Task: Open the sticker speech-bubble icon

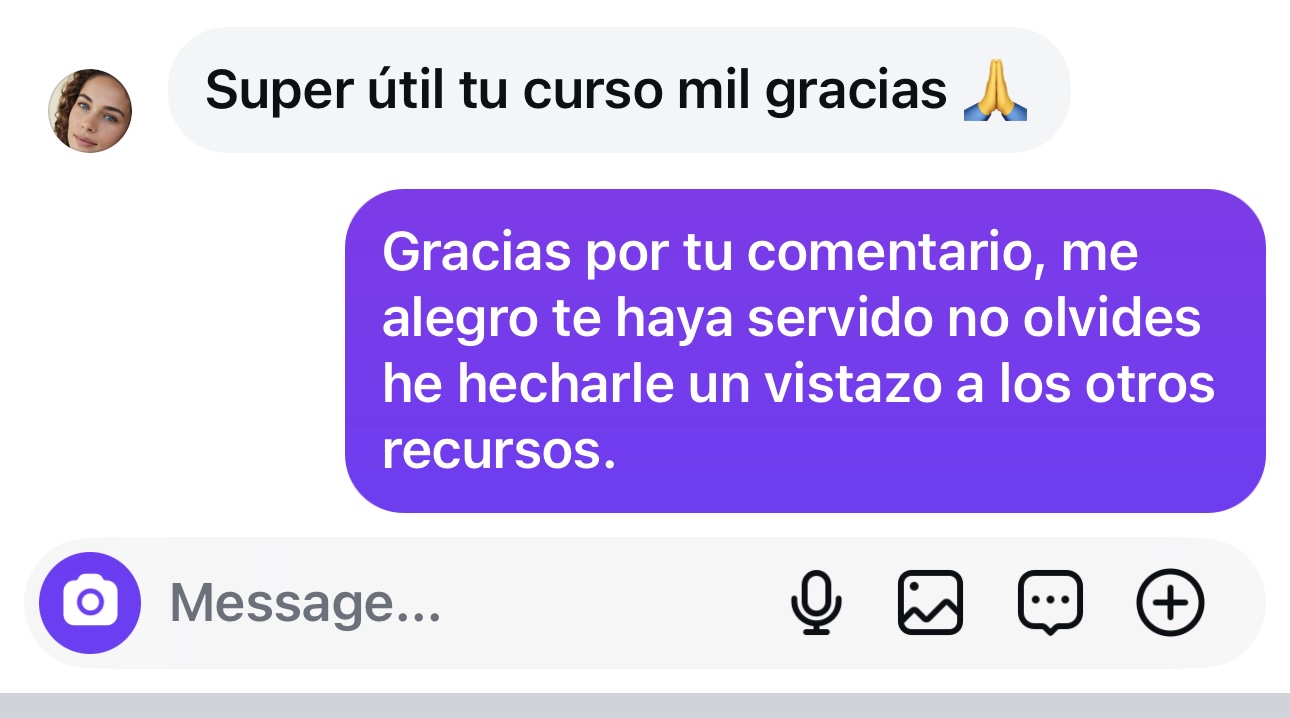Action: [1050, 603]
